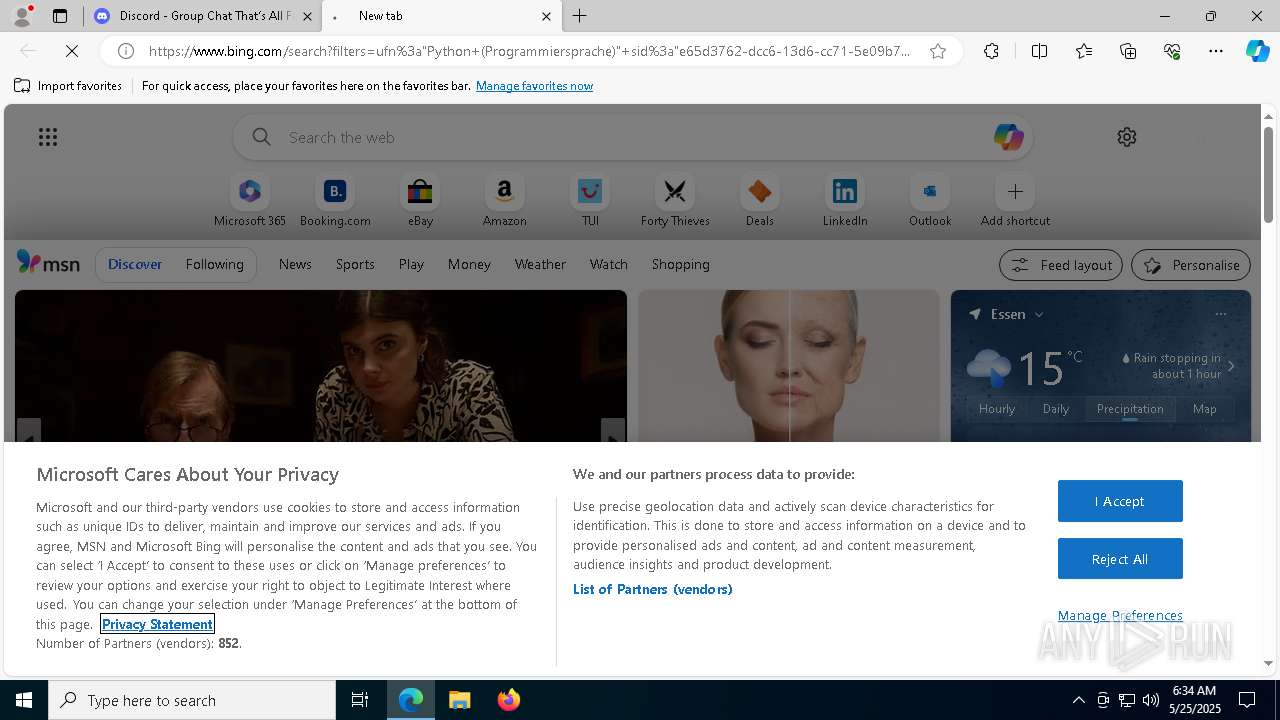Open the News menu item

(x=295, y=264)
